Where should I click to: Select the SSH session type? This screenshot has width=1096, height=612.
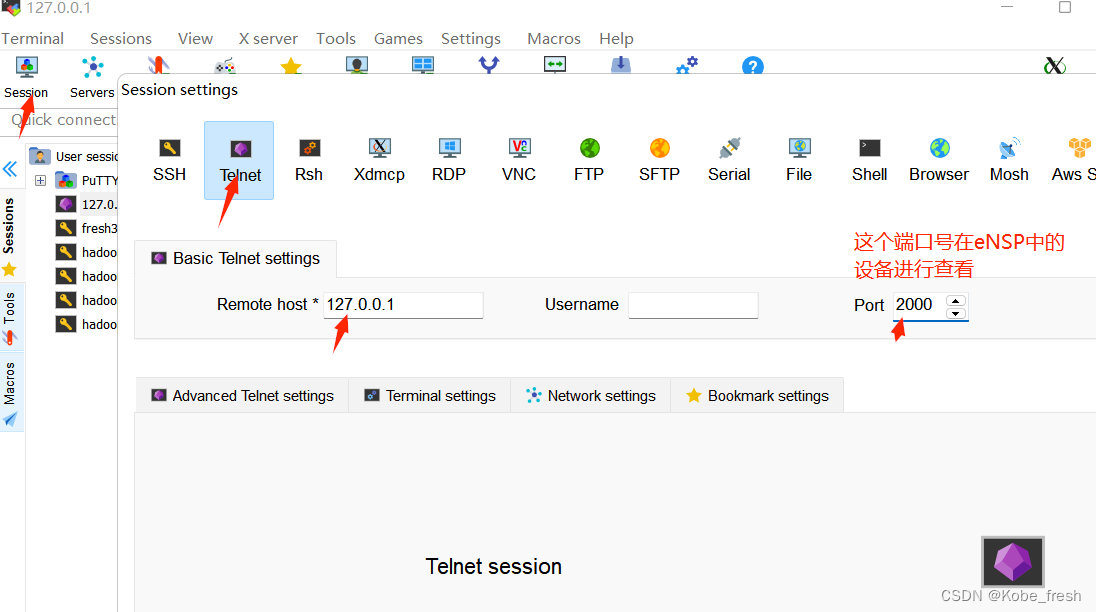[x=169, y=161]
